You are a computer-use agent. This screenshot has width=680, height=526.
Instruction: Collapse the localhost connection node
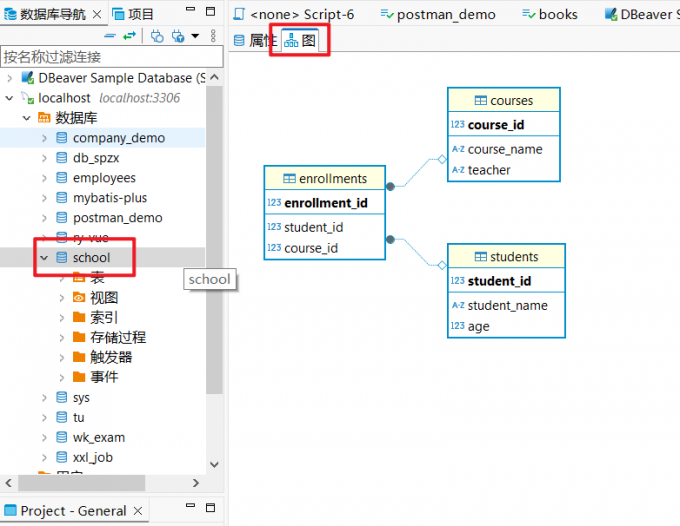coord(10,98)
